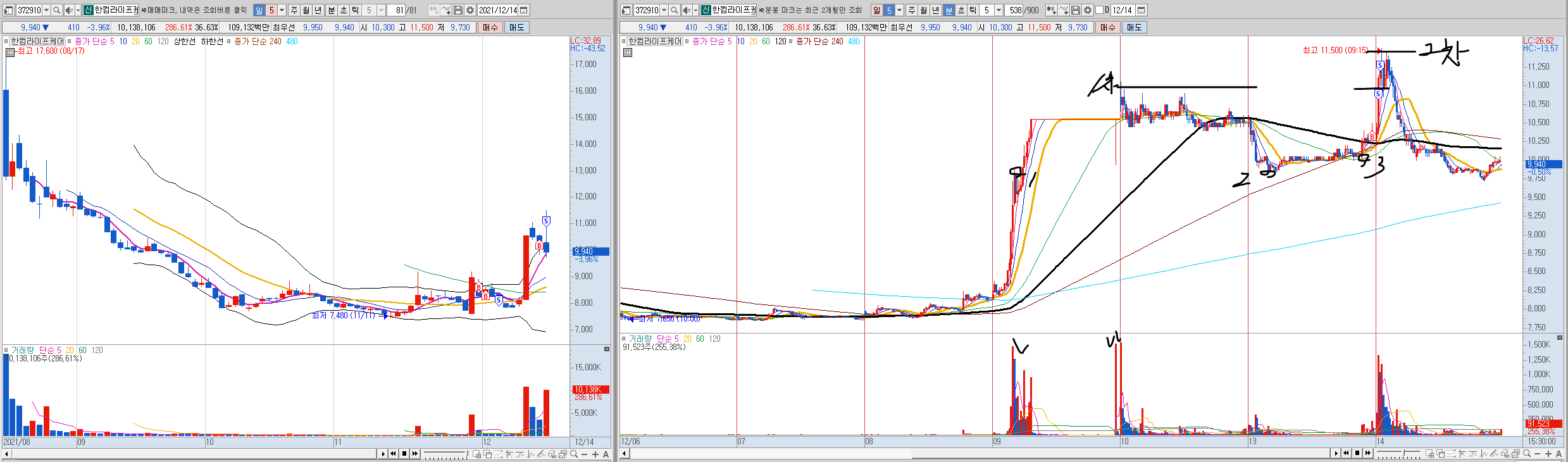Click the search magnifier in the left chart toolbar
This screenshot has height=462, width=1568.
point(56,10)
